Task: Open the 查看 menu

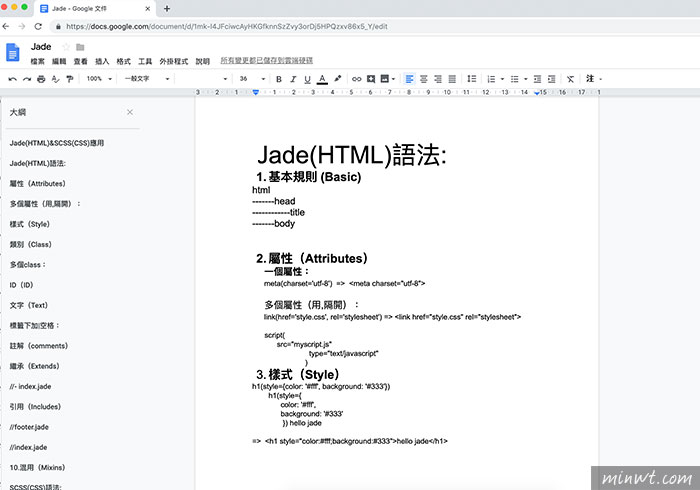Action: pos(80,61)
